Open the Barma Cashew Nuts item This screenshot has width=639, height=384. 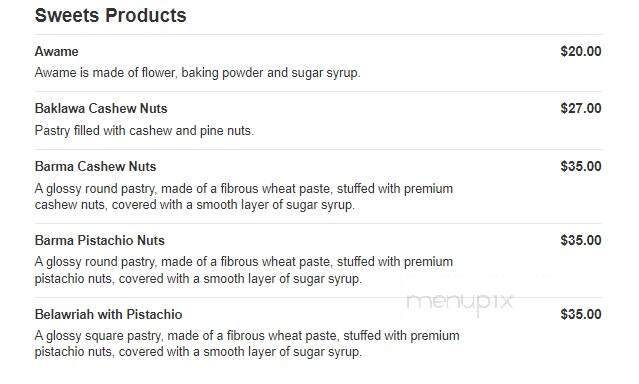tap(95, 166)
